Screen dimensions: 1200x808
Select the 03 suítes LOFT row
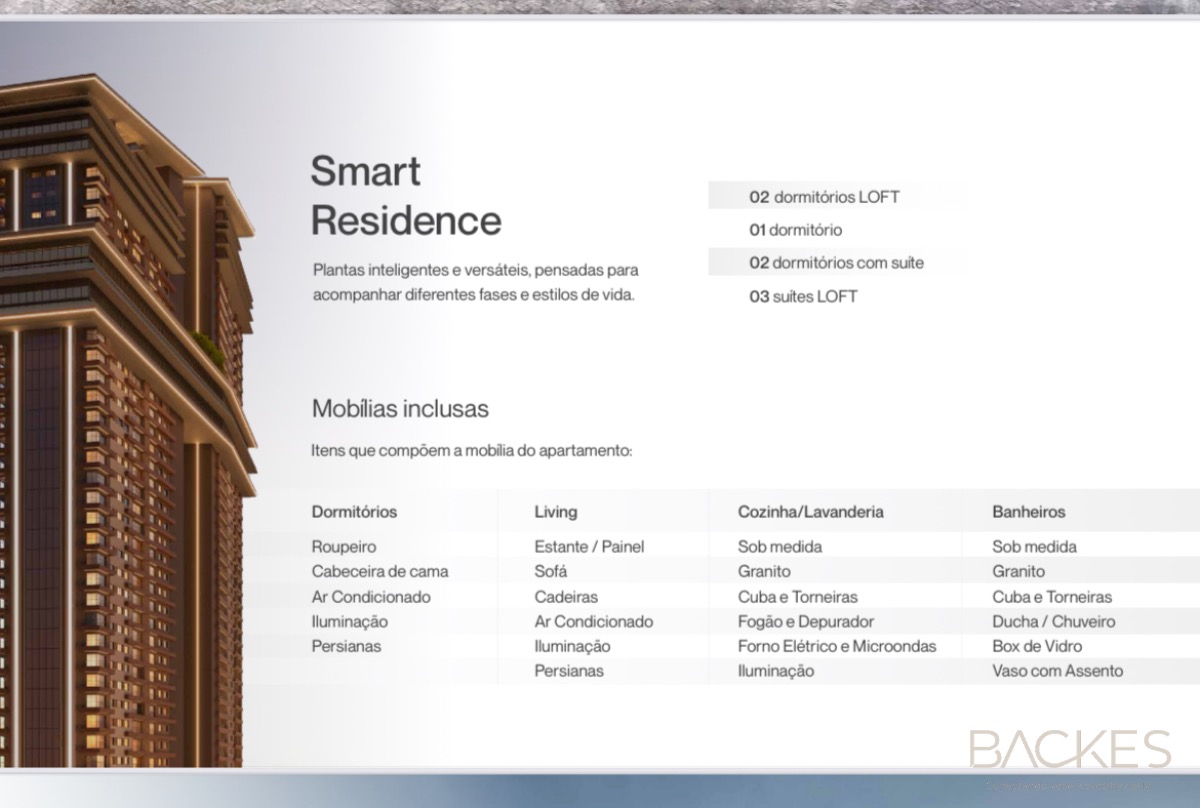[x=803, y=297]
